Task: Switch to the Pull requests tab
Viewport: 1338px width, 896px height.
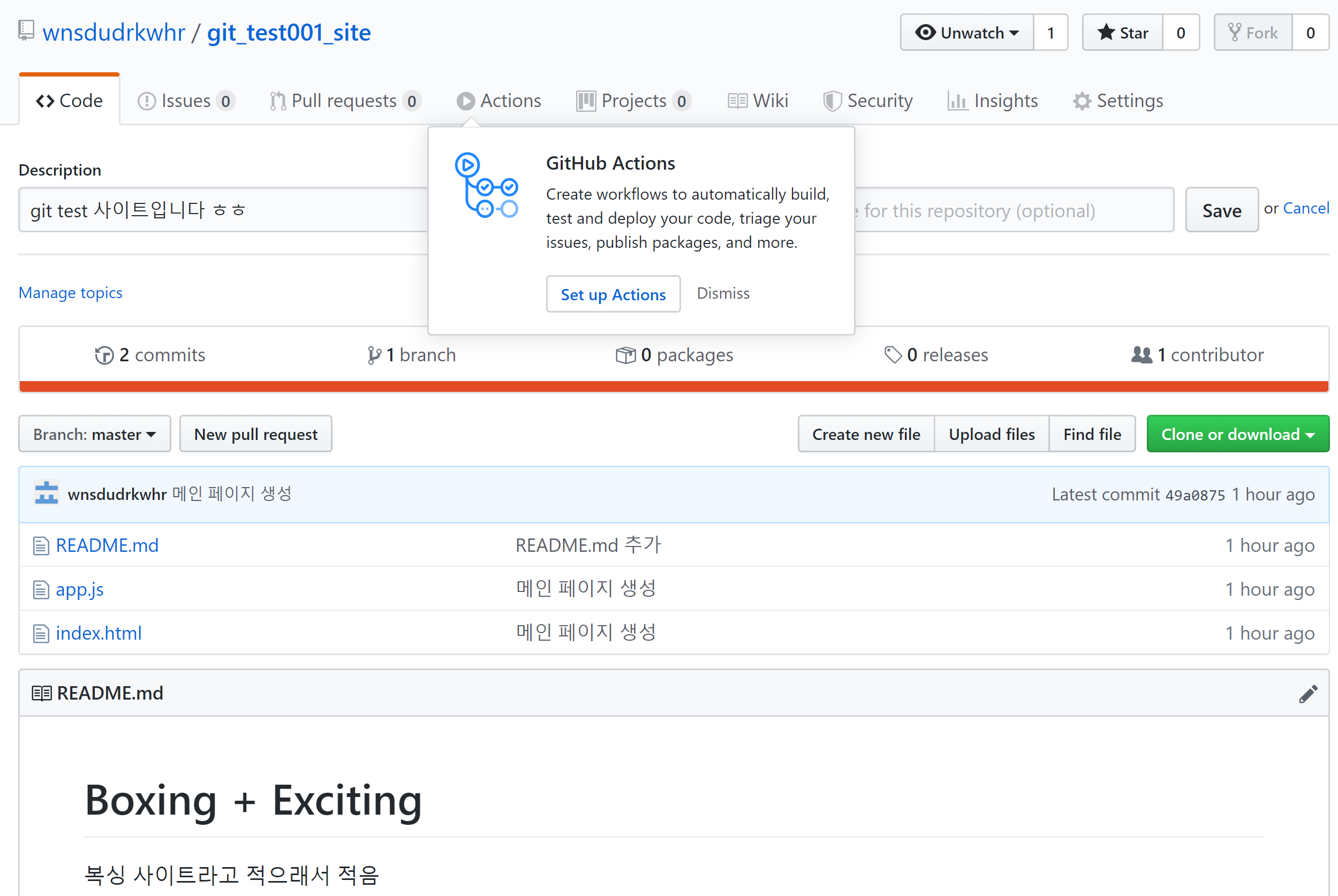Action: pos(345,101)
